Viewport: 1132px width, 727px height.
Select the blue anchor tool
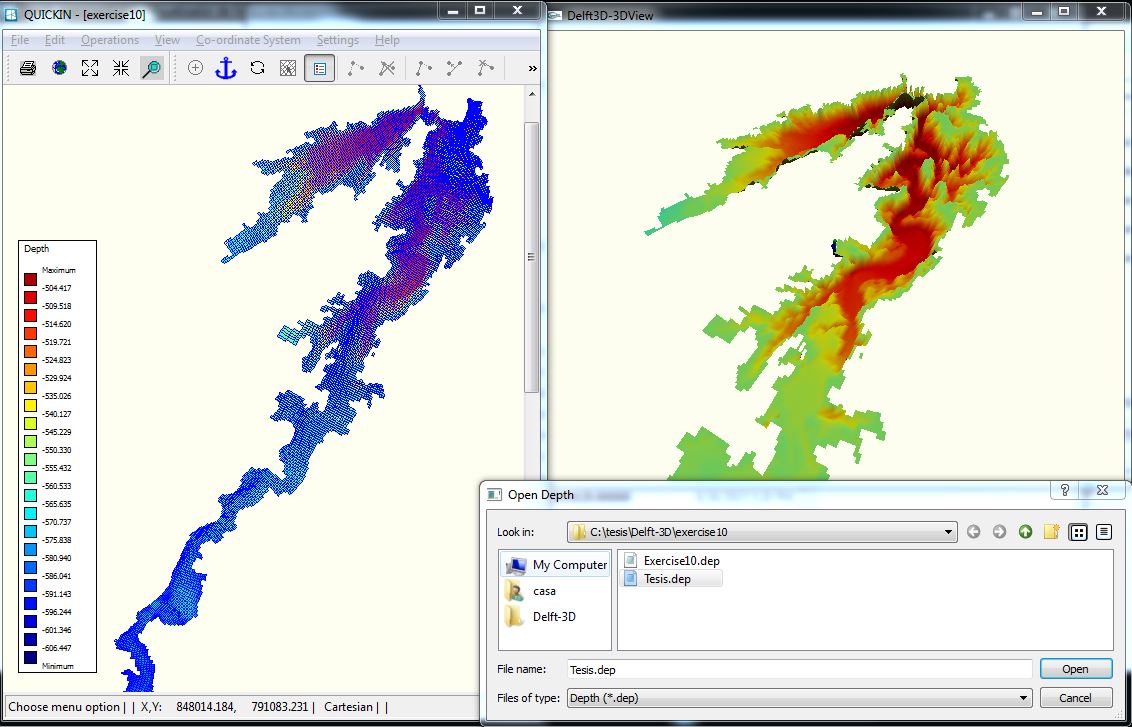pyautogui.click(x=227, y=69)
